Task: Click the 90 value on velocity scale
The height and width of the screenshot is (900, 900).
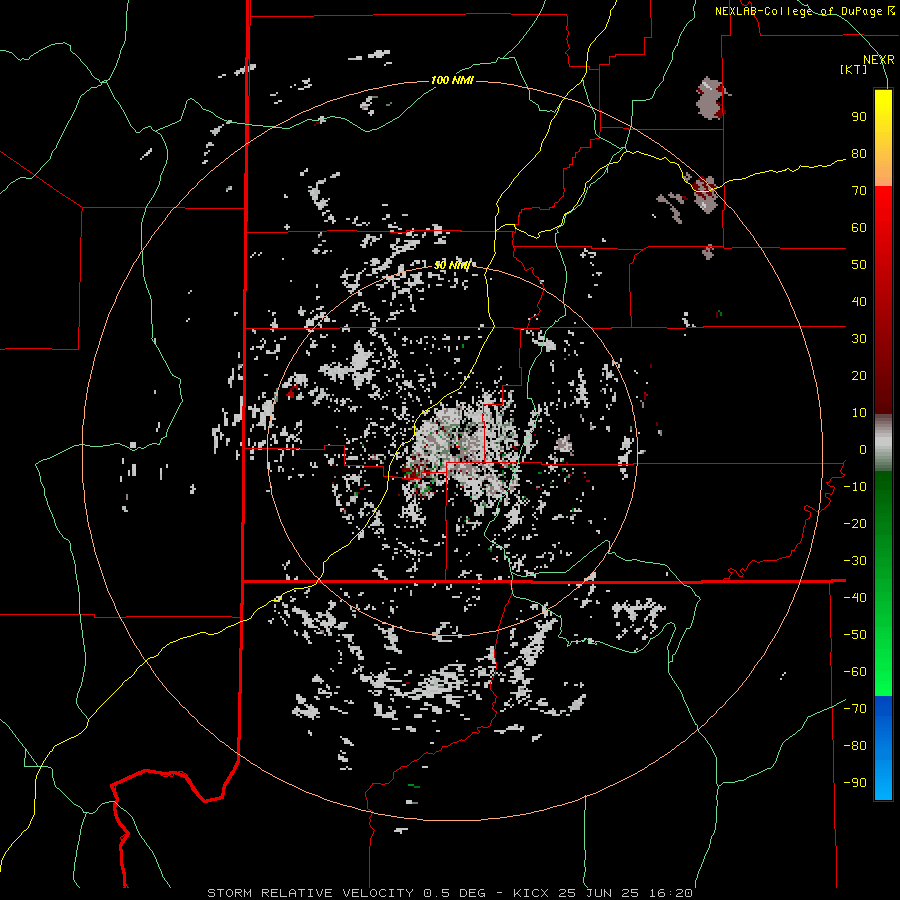Action: coord(859,117)
